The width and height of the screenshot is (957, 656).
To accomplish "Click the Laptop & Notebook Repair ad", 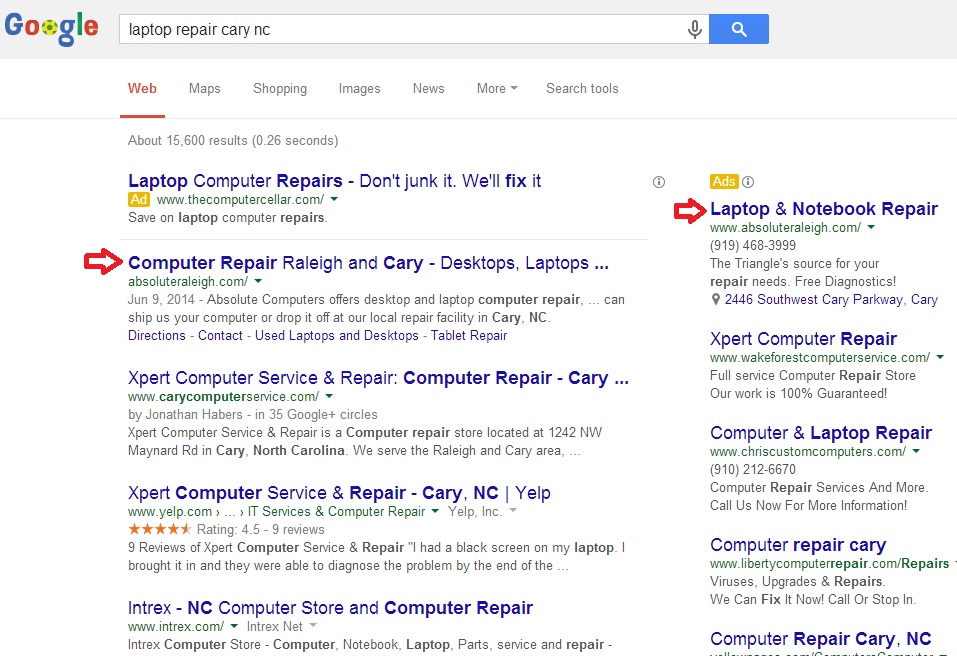I will tap(824, 209).
